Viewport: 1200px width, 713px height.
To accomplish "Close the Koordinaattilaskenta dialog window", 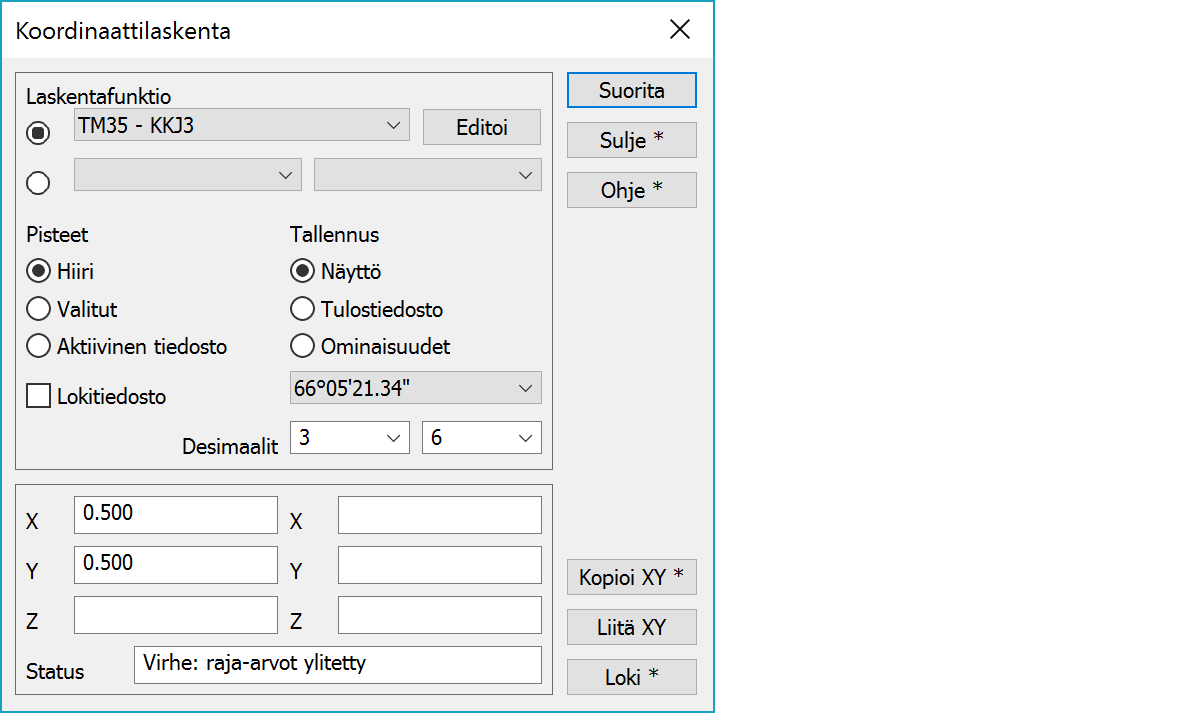I will (680, 30).
